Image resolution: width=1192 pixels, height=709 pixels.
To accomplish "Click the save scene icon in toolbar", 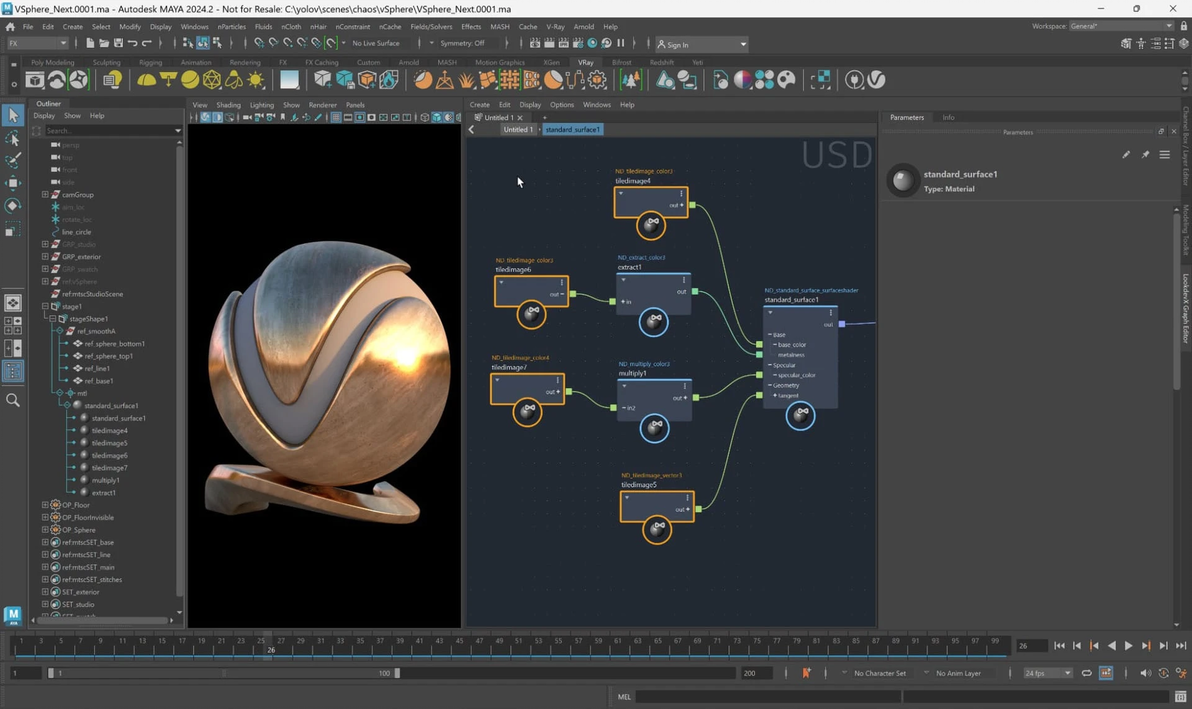I will coord(118,43).
